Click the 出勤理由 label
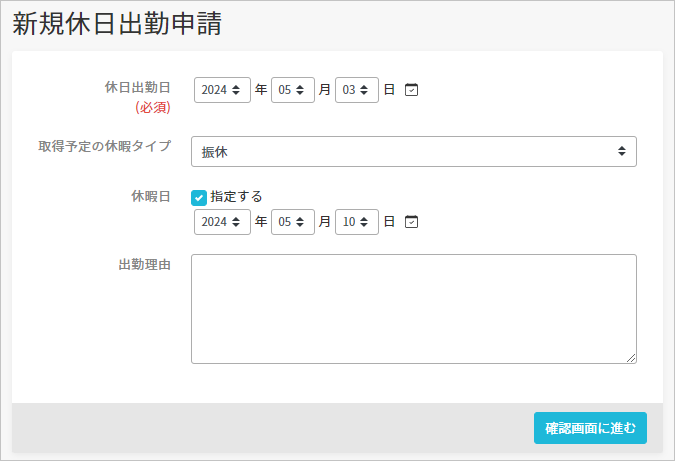Viewport: 675px width, 461px height. coord(145,264)
